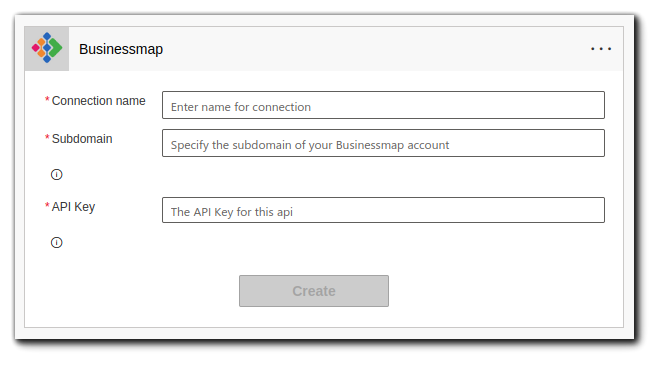Show the info tooltip under Subdomain
This screenshot has height=366, width=661.
coord(56,175)
